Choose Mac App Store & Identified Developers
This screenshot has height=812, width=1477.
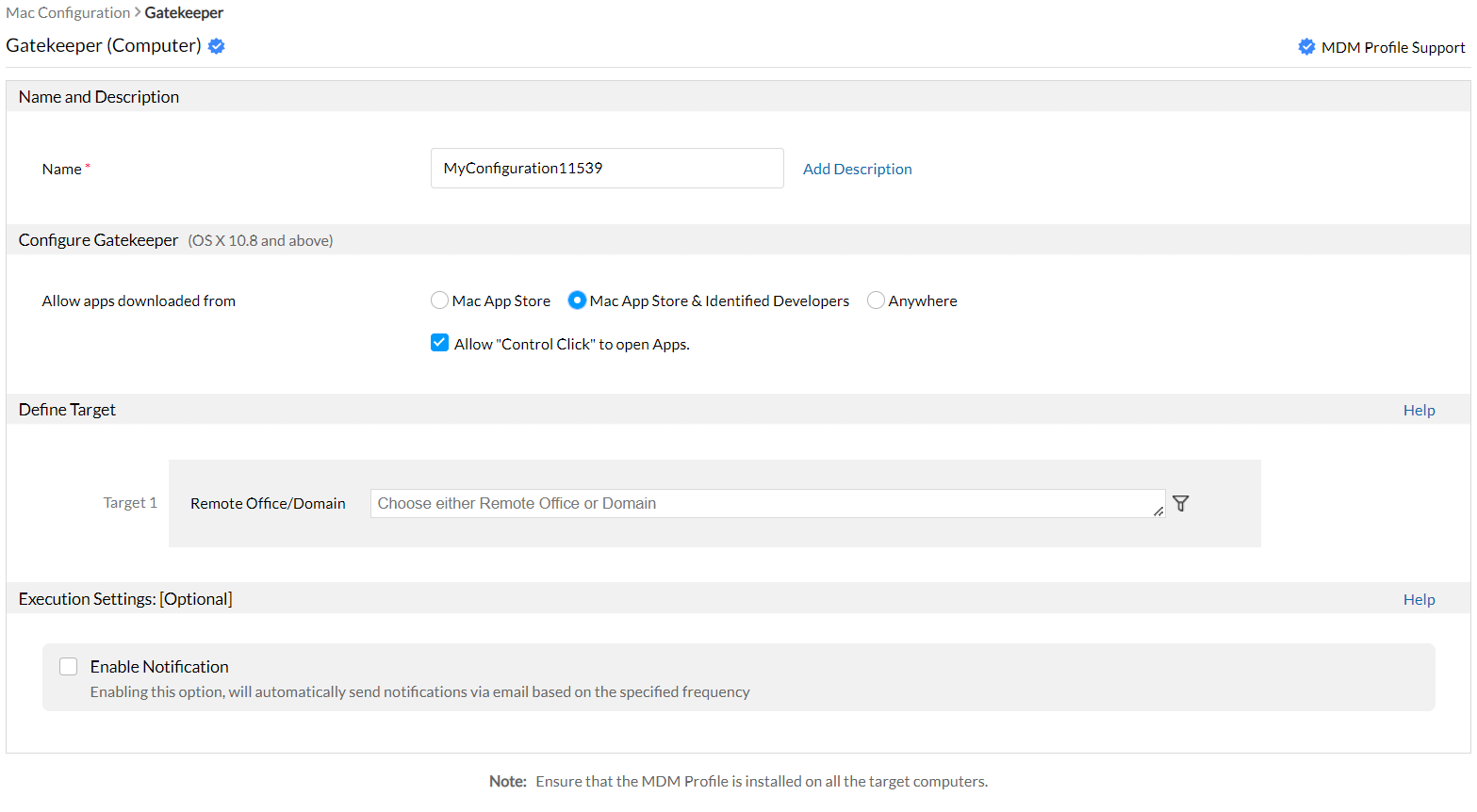pyautogui.click(x=577, y=300)
